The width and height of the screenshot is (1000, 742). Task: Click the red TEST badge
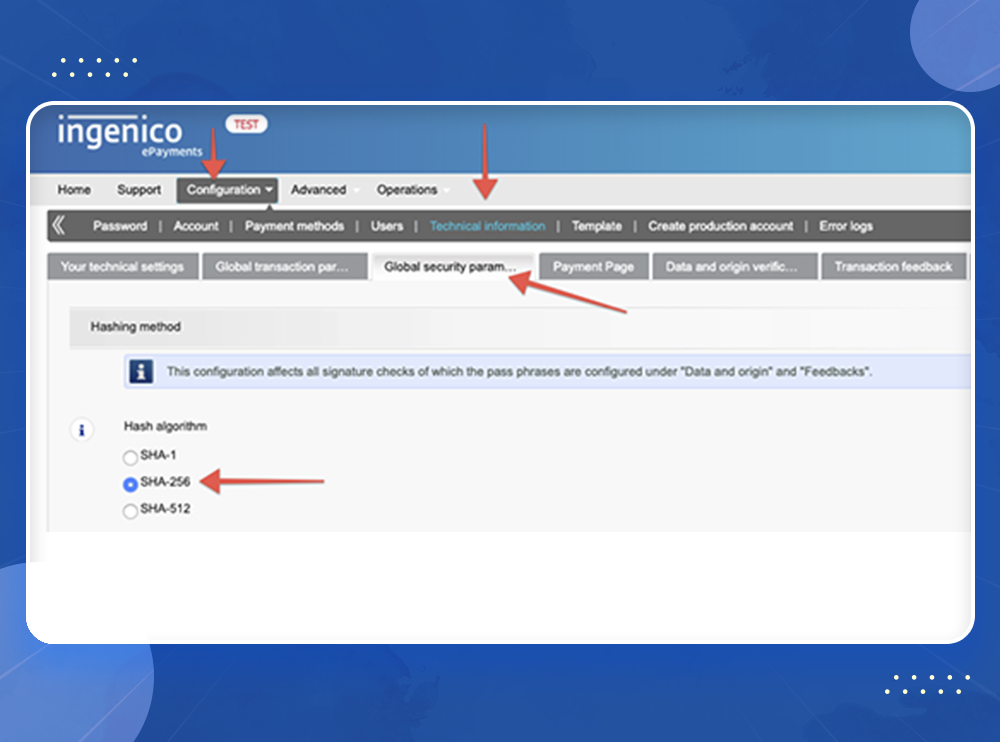pos(246,124)
